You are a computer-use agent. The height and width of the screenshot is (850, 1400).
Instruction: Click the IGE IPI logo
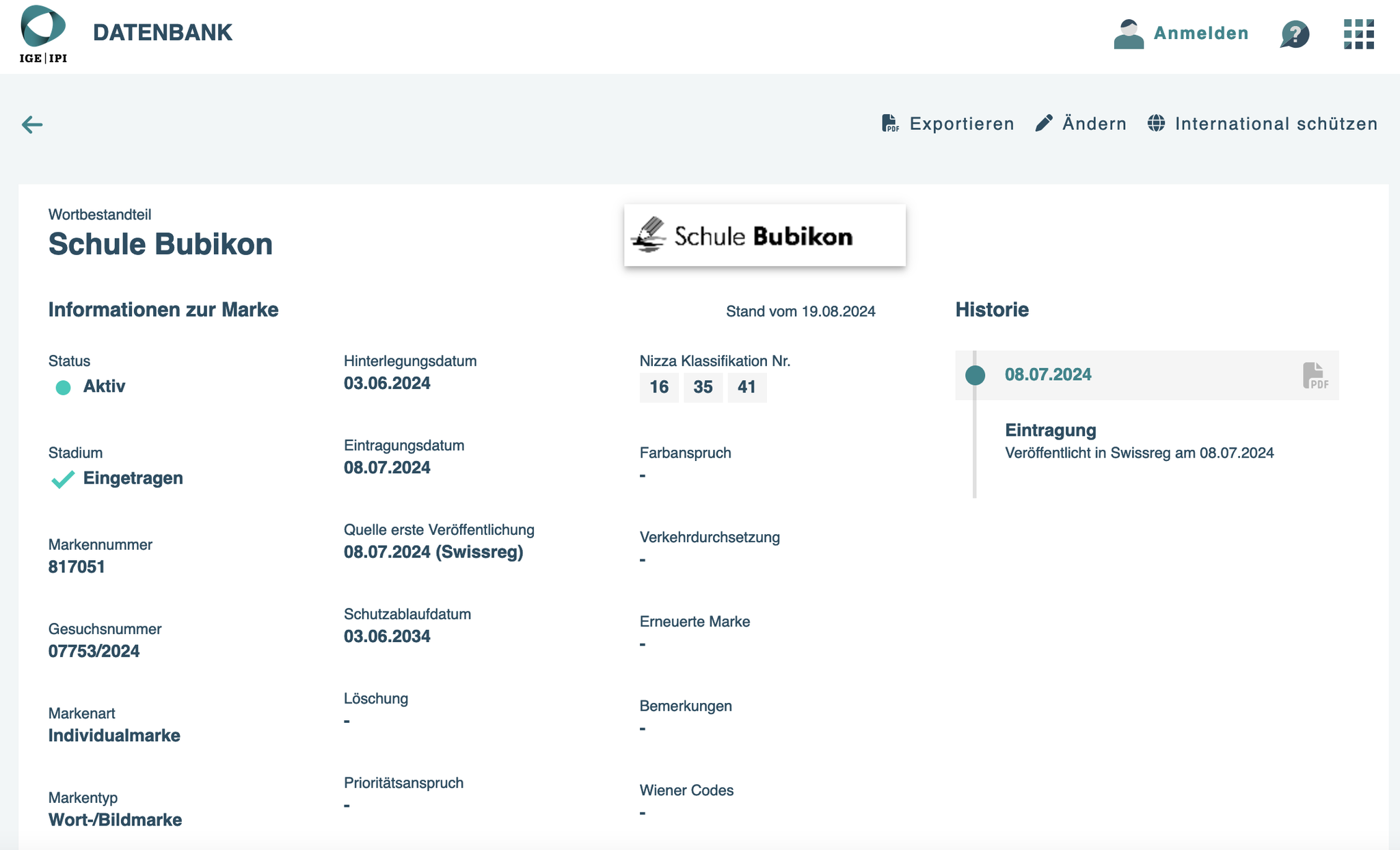pos(43,34)
